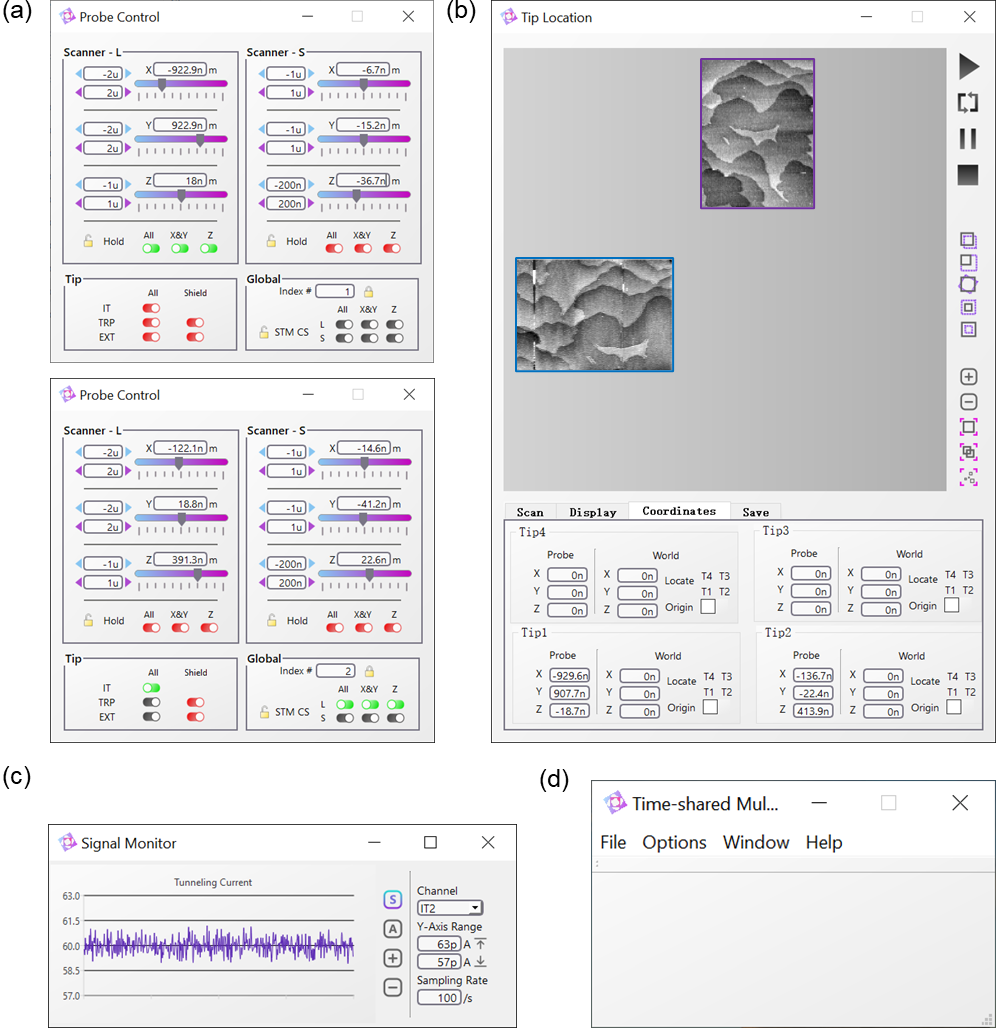Toggle Tip IT All green switch in Index 2 window
Viewport: 1000px width, 1028px height.
[151, 688]
